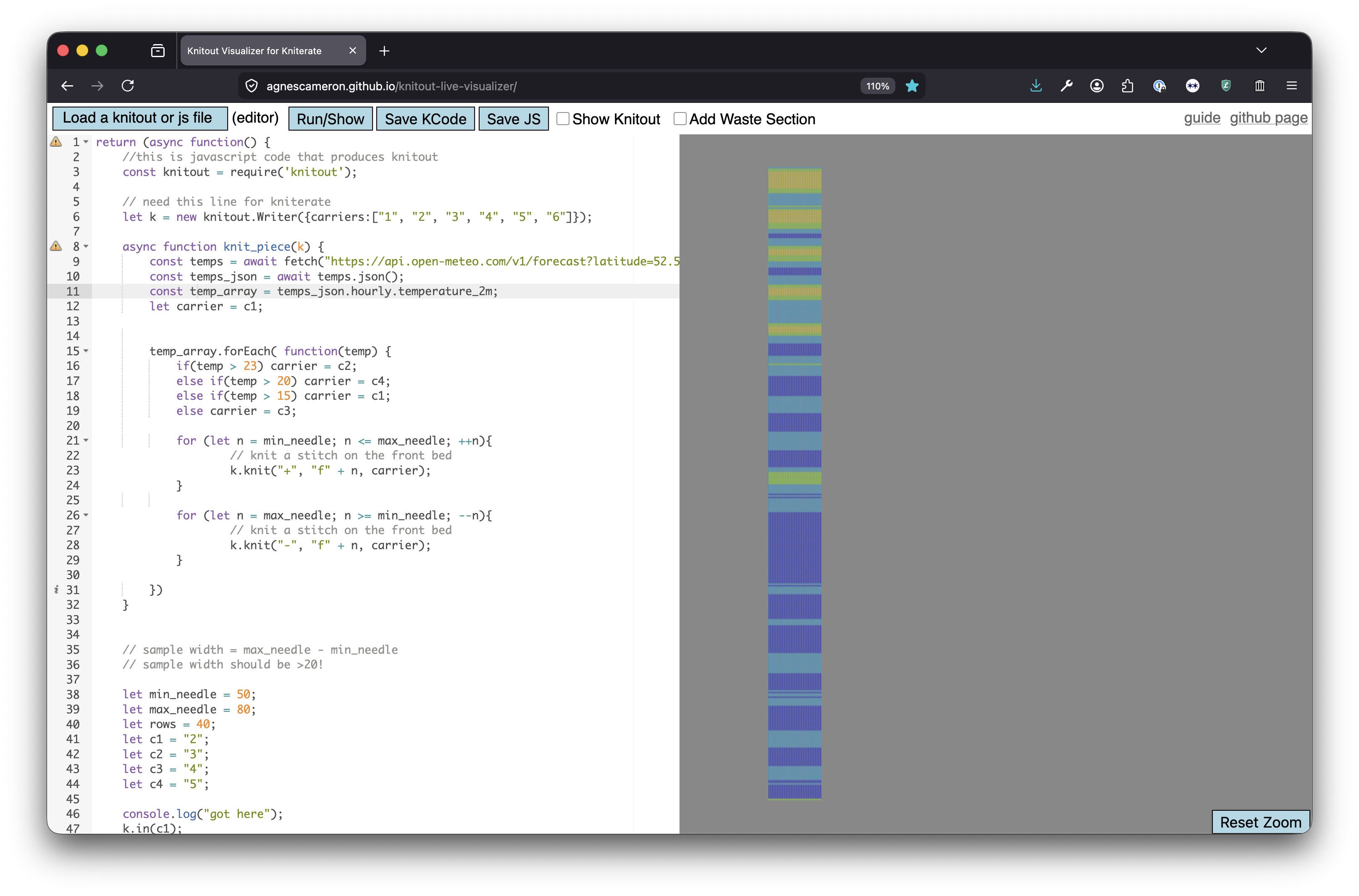
Task: Click the trash can extension icon
Action: coord(1259,86)
